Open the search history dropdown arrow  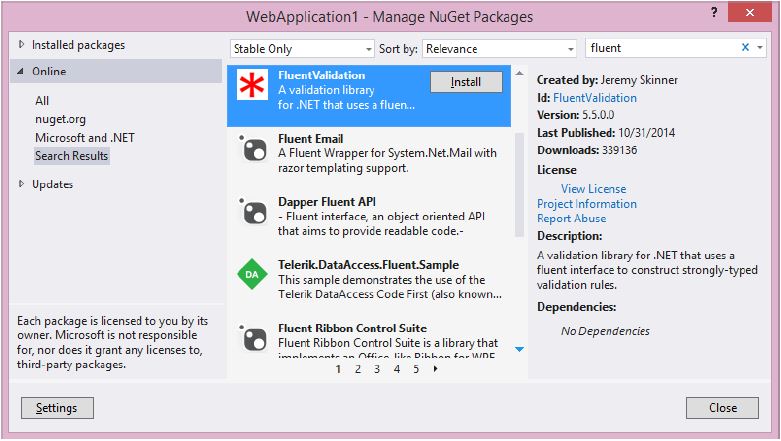[x=760, y=48]
